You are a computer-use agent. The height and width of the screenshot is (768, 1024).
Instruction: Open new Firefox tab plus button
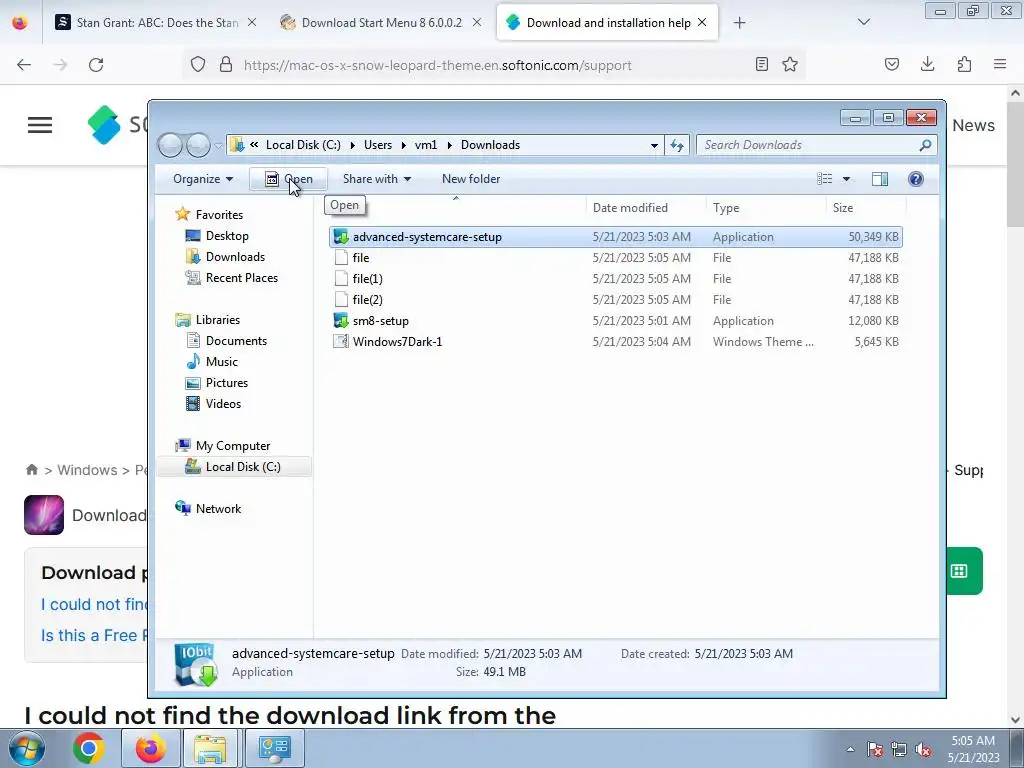tap(739, 23)
